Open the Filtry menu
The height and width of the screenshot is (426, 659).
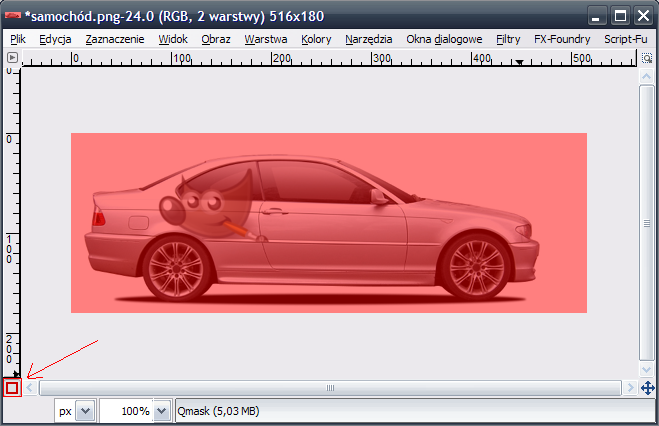tap(508, 39)
